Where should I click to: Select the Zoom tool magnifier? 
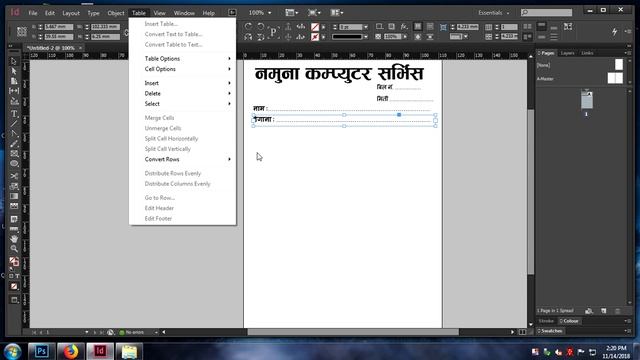pos(14,249)
